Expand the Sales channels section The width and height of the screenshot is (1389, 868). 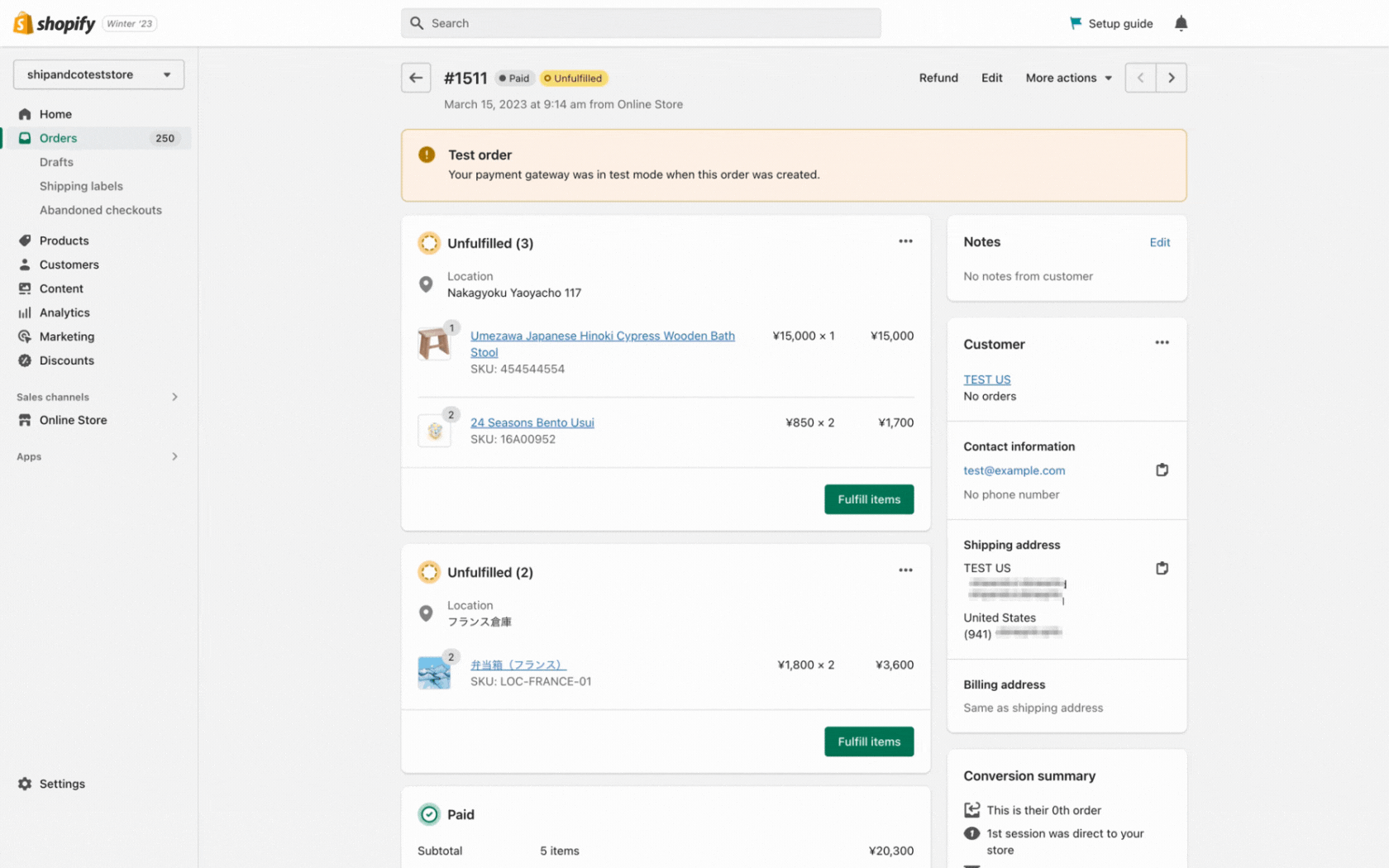174,397
